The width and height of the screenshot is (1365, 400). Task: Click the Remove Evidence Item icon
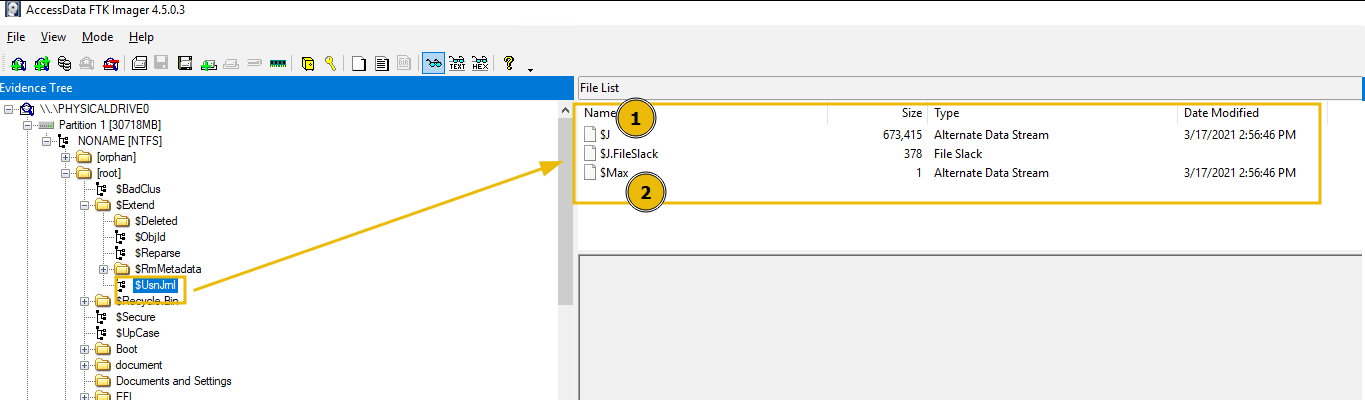[x=87, y=63]
